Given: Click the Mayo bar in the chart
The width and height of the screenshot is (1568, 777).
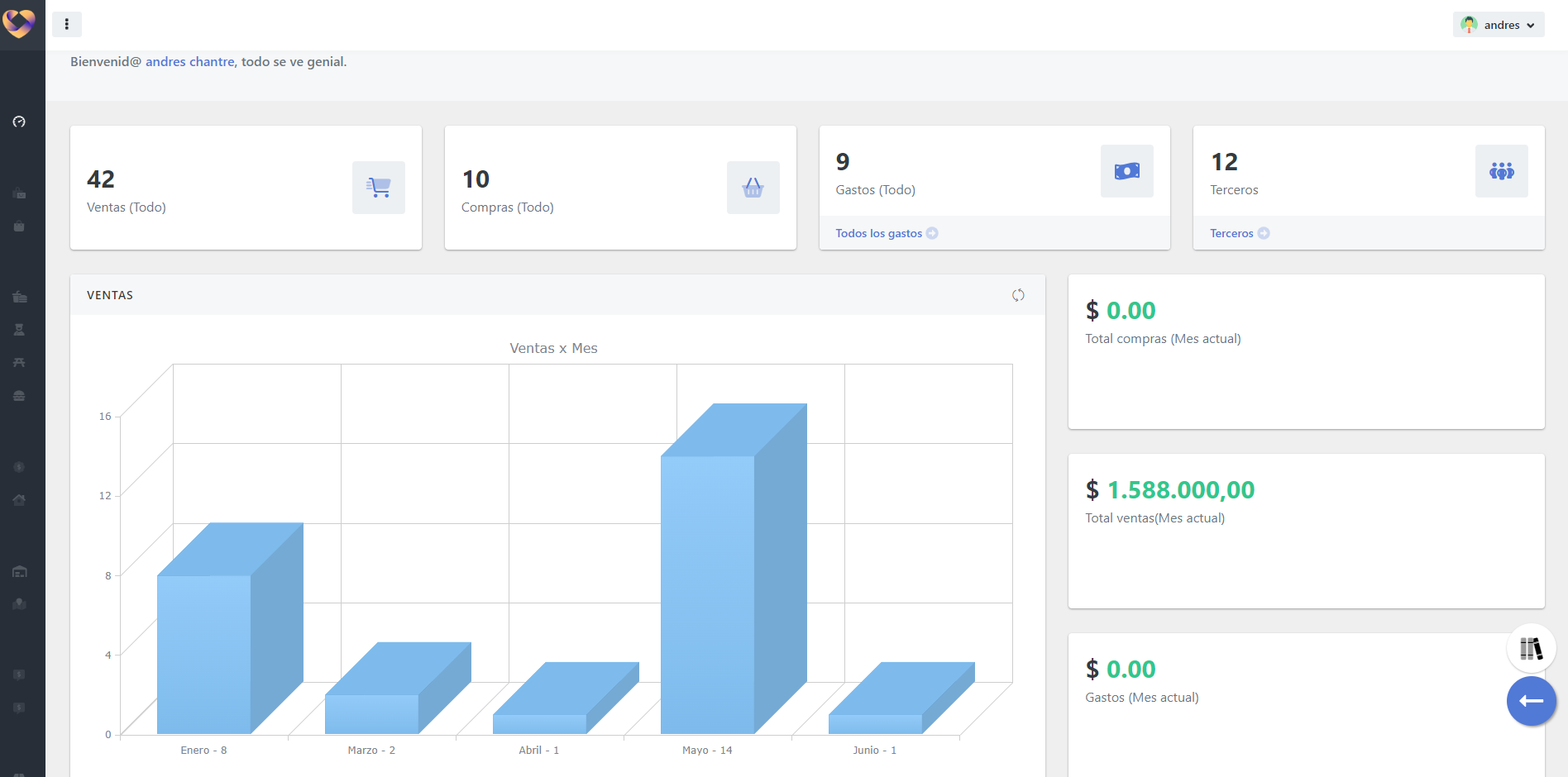Looking at the screenshot, I should (707, 593).
